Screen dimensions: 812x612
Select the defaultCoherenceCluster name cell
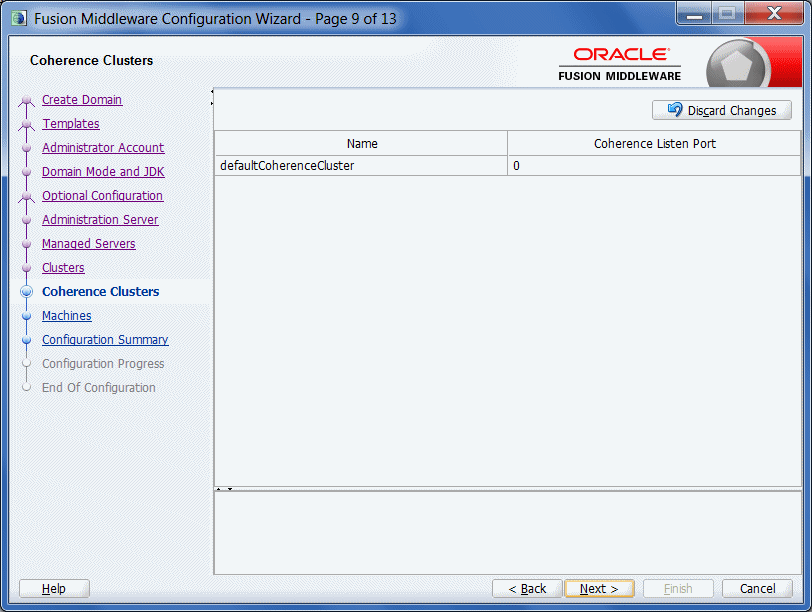point(361,166)
